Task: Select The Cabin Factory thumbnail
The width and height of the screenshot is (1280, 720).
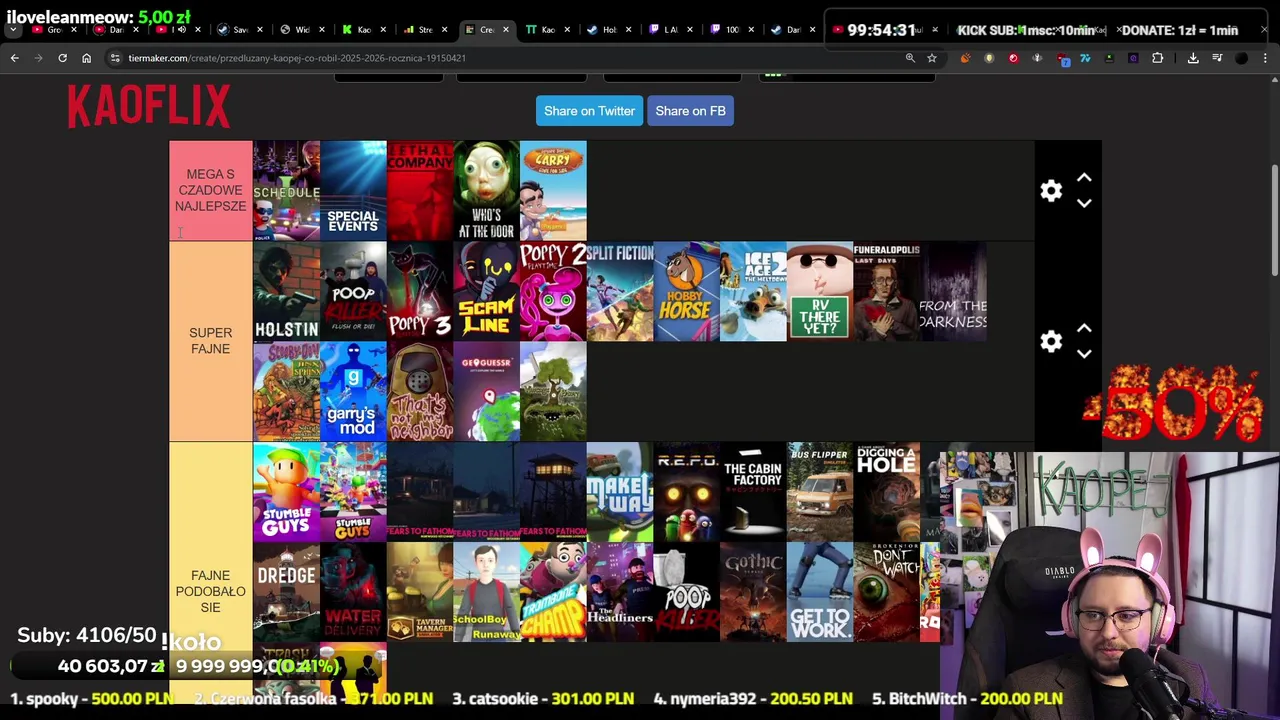Action: 753,493
